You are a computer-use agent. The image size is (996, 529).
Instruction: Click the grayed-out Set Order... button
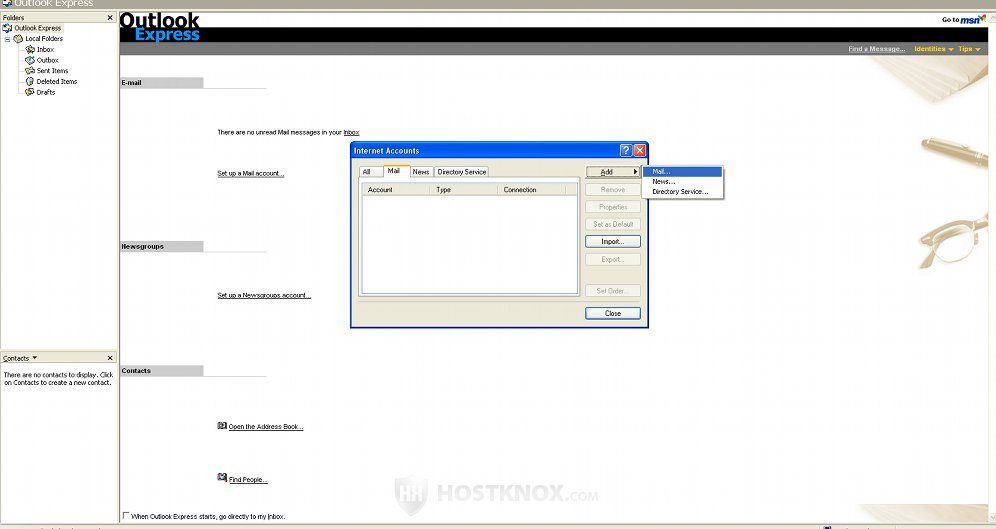[613, 291]
